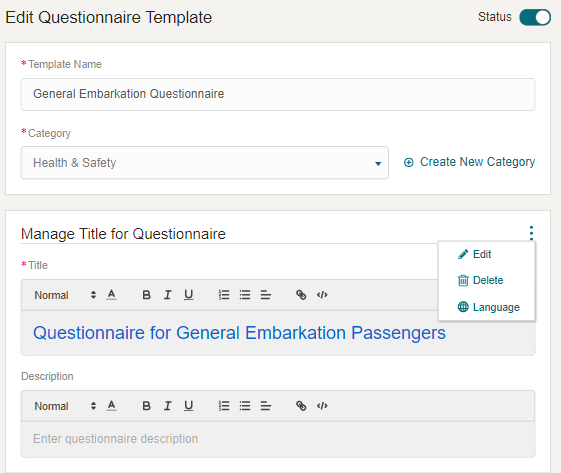561x473 pixels.
Task: Click the globe icon next to Language
Action: pos(463,307)
